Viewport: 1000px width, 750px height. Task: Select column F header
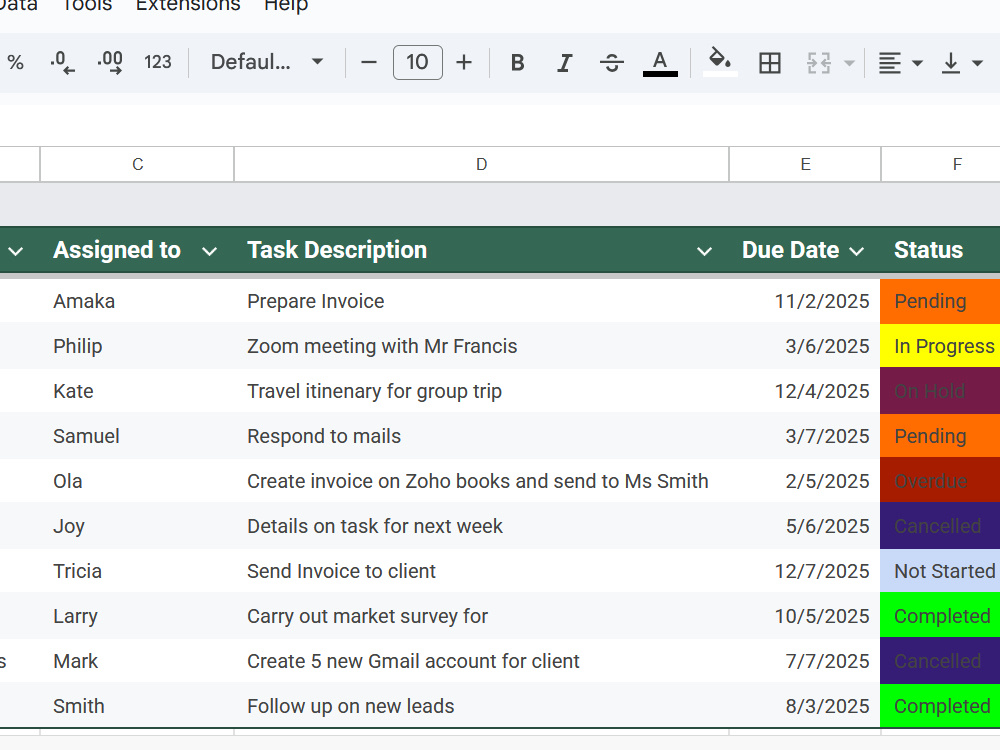941,165
